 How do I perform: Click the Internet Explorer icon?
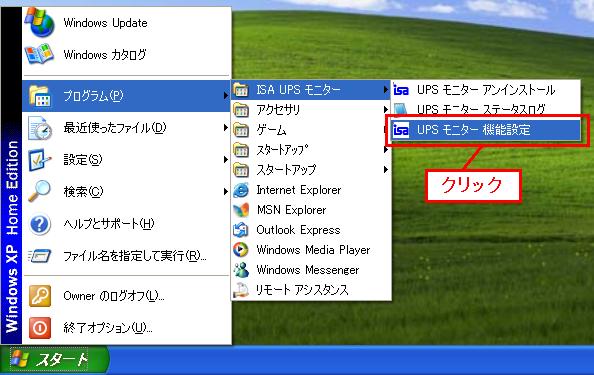pos(241,190)
